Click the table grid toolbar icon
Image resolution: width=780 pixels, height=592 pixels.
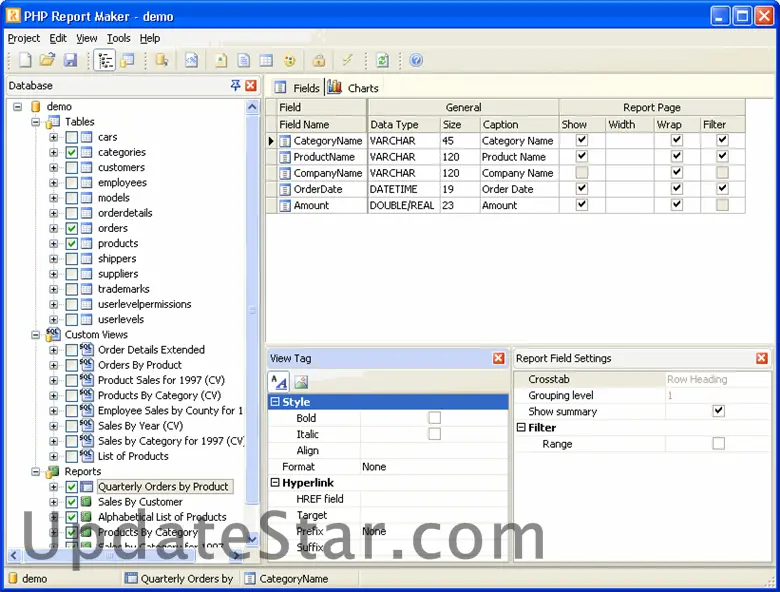(266, 60)
